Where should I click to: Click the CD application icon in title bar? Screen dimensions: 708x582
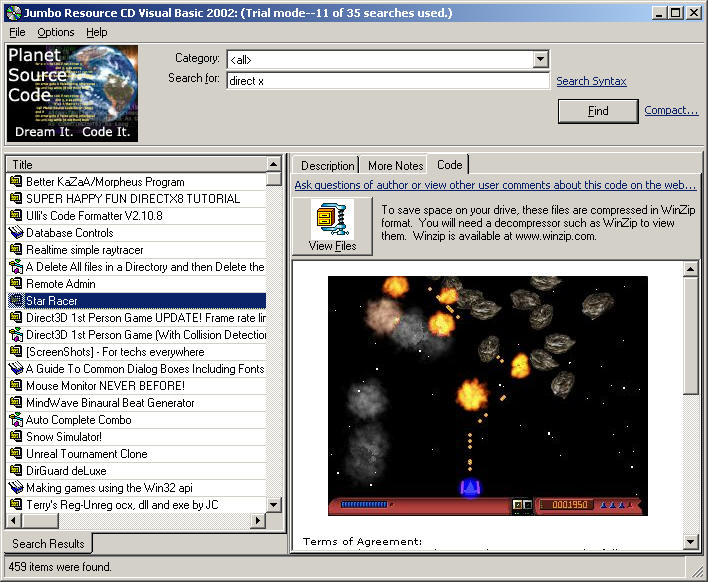tap(14, 13)
